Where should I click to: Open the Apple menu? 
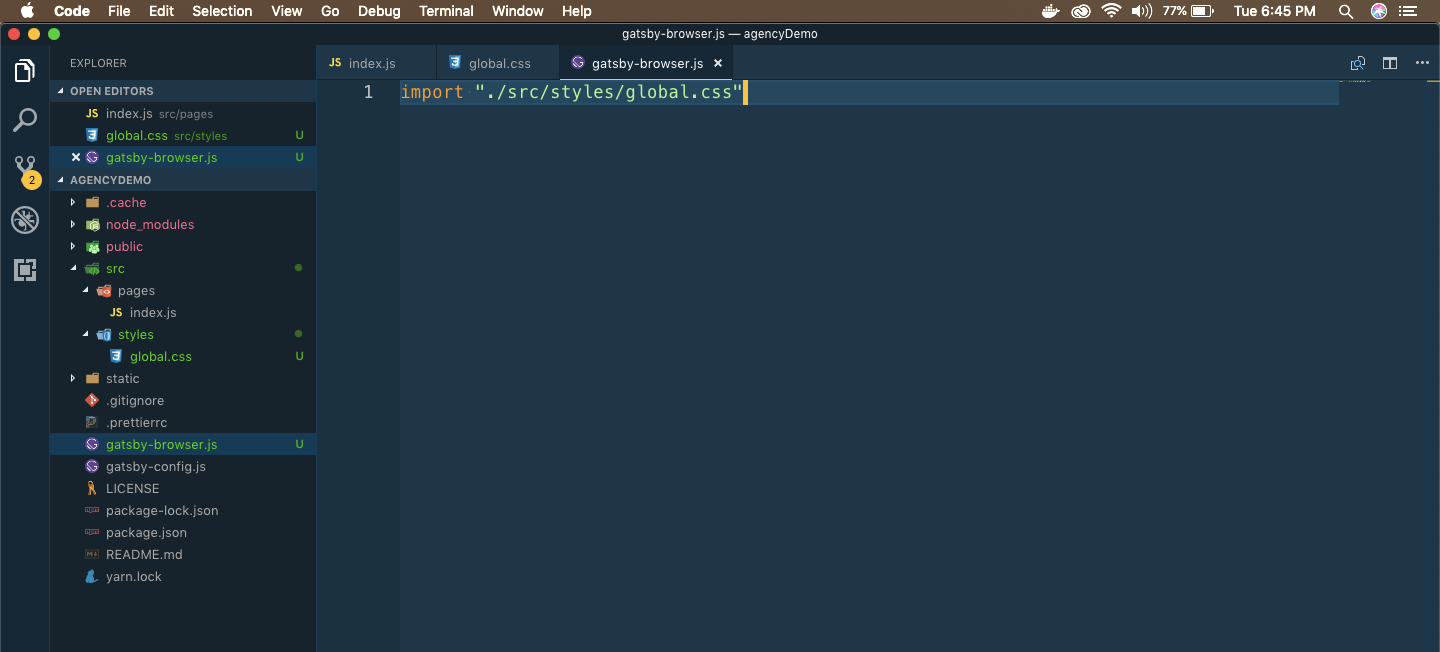(x=27, y=11)
